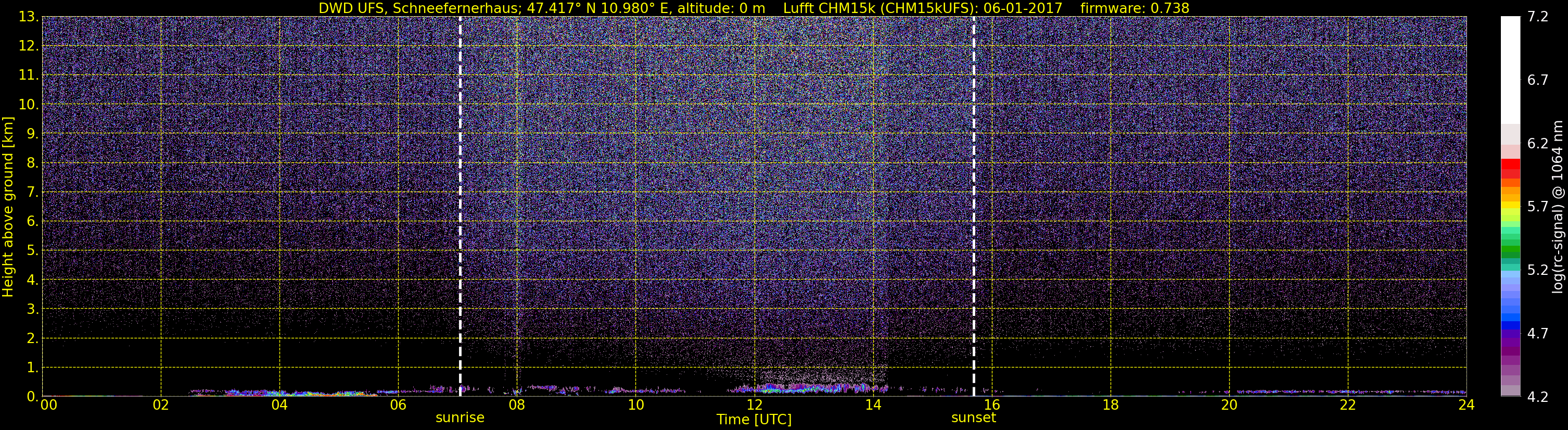The height and width of the screenshot is (430, 1568).
Task: Select the "5.7" colorbar tick value
Action: point(1538,207)
